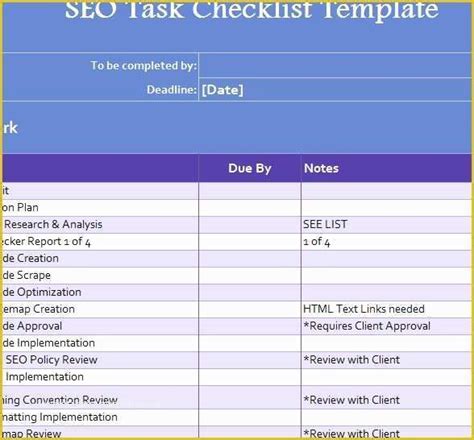Click the '1 of 4' note cell
The image size is (474, 440).
pos(386,242)
